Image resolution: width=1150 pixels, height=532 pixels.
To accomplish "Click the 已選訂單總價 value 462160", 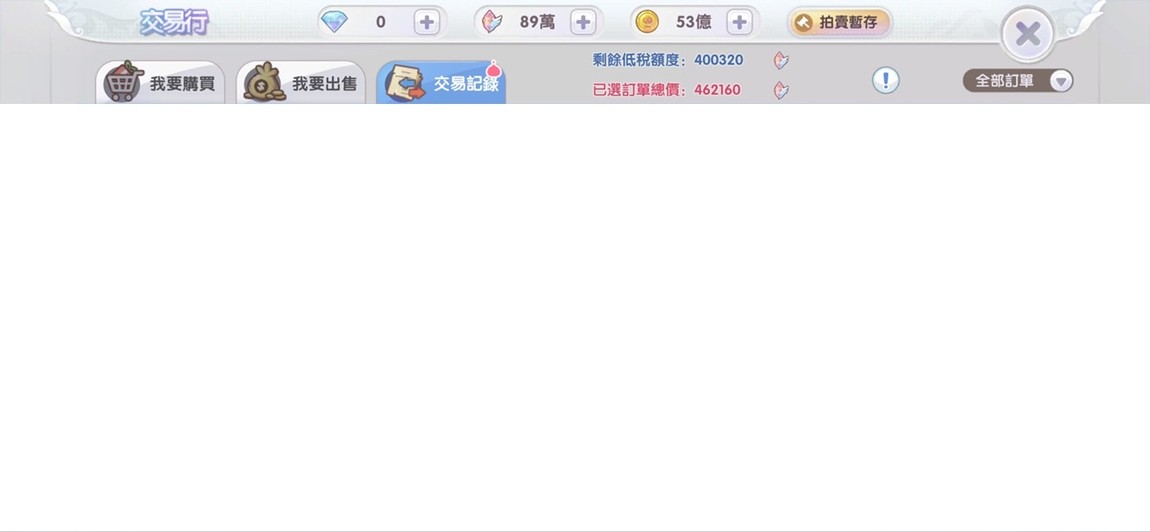I will click(x=717, y=90).
